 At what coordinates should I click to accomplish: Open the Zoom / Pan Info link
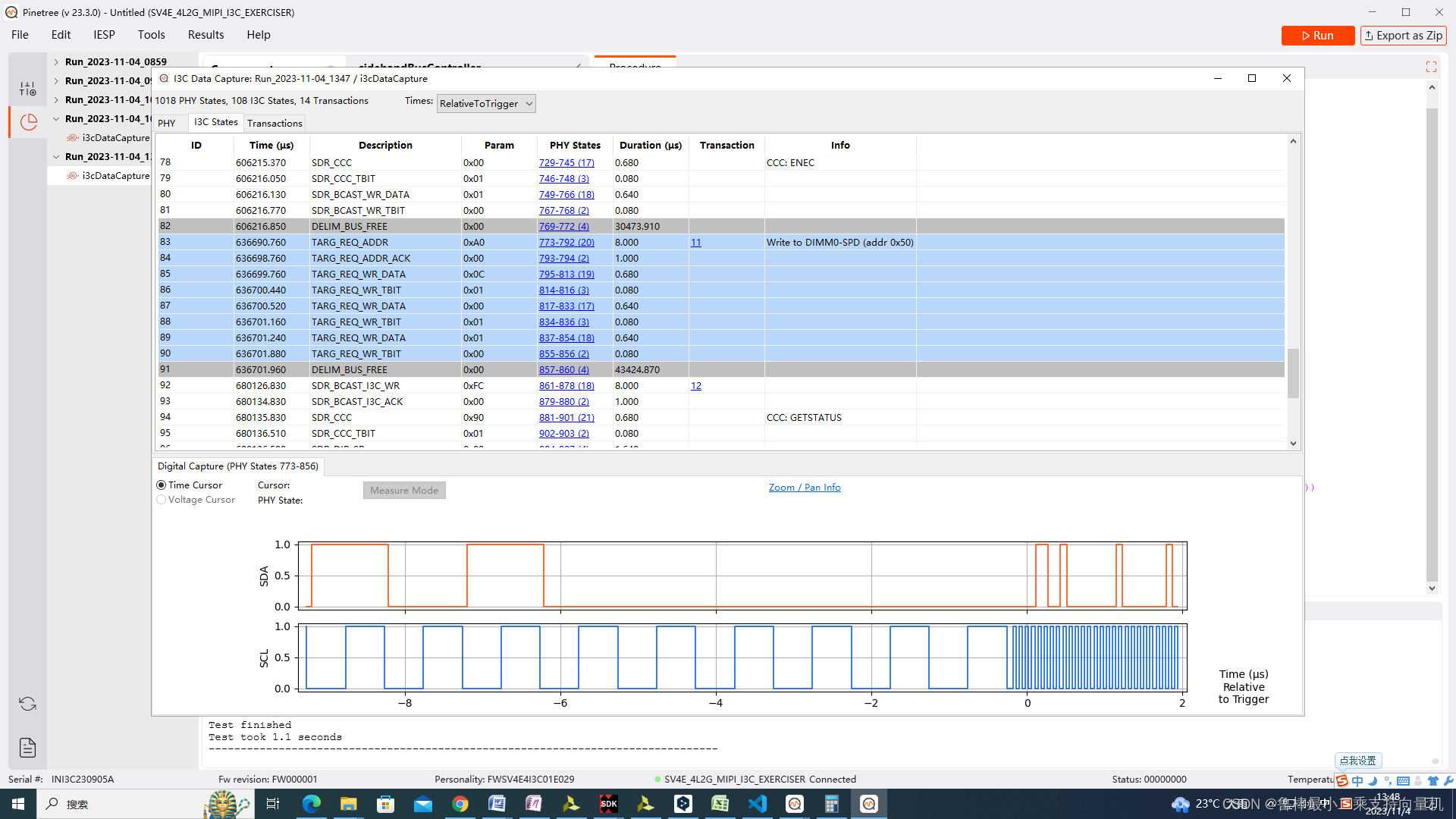[805, 488]
